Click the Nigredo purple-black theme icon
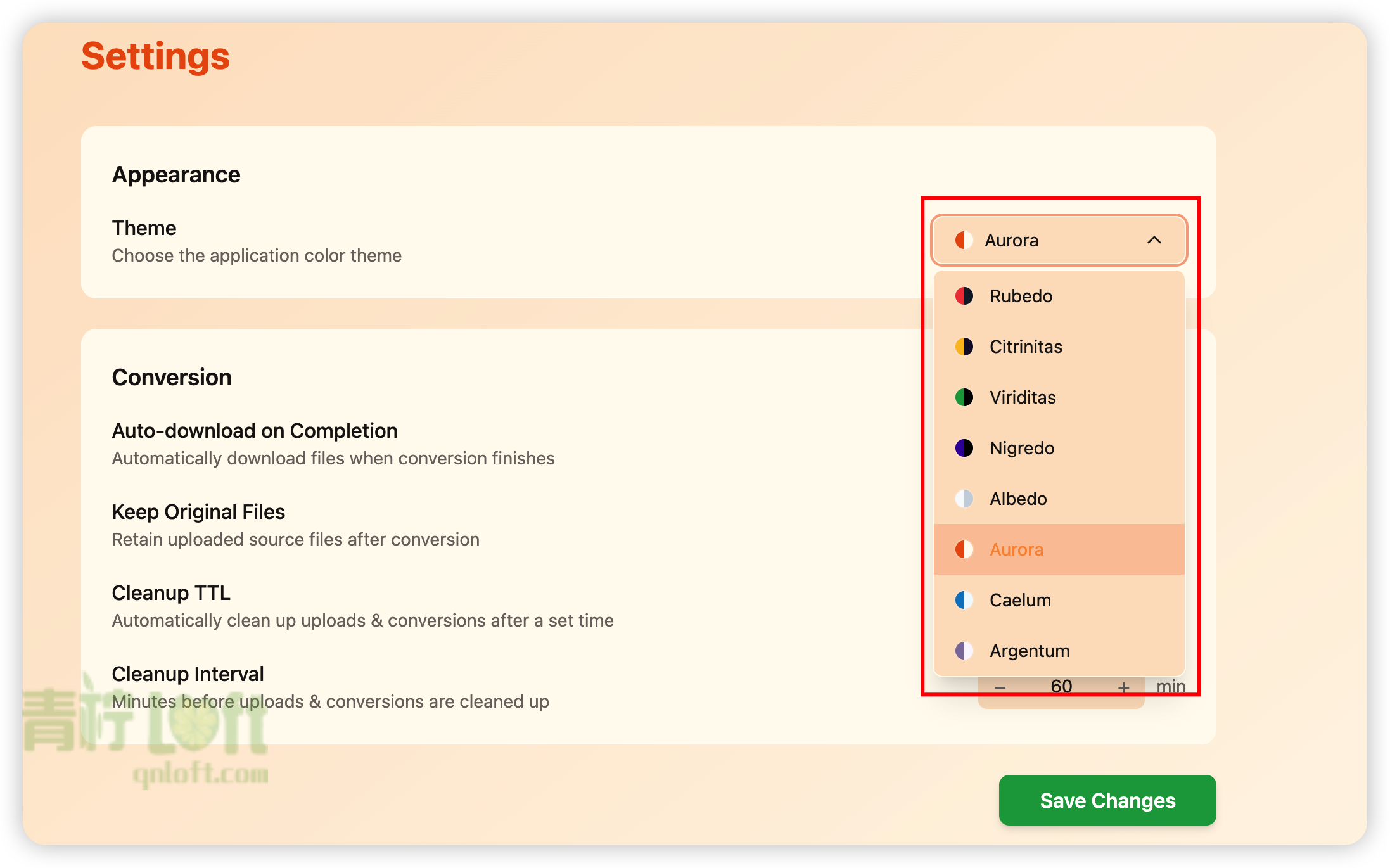The height and width of the screenshot is (868, 1390). (964, 448)
